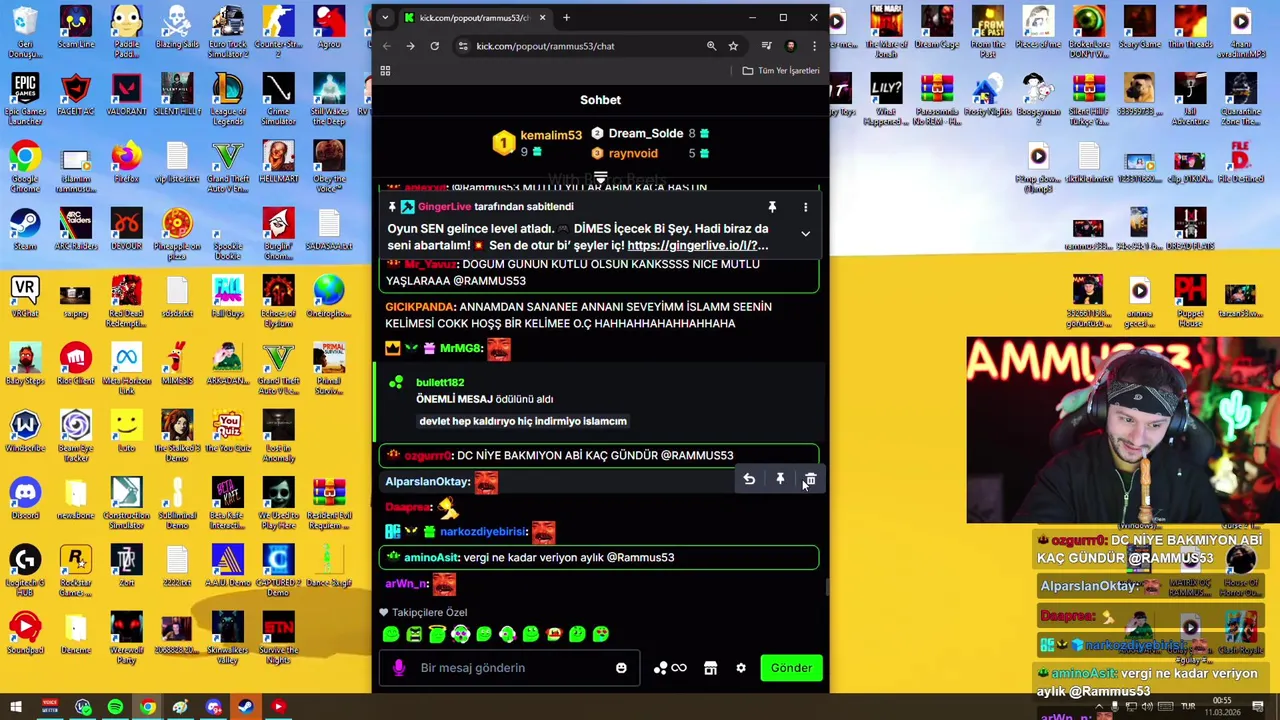Open raynvoid leaderboard profile
Image resolution: width=1280 pixels, height=720 pixels.
click(633, 153)
